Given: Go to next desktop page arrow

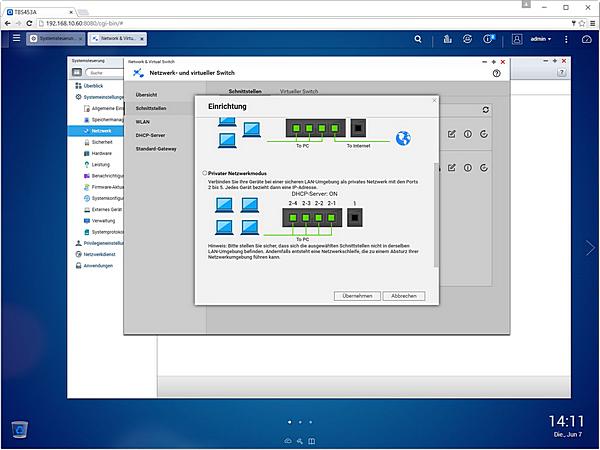Looking at the screenshot, I should pyautogui.click(x=590, y=248).
